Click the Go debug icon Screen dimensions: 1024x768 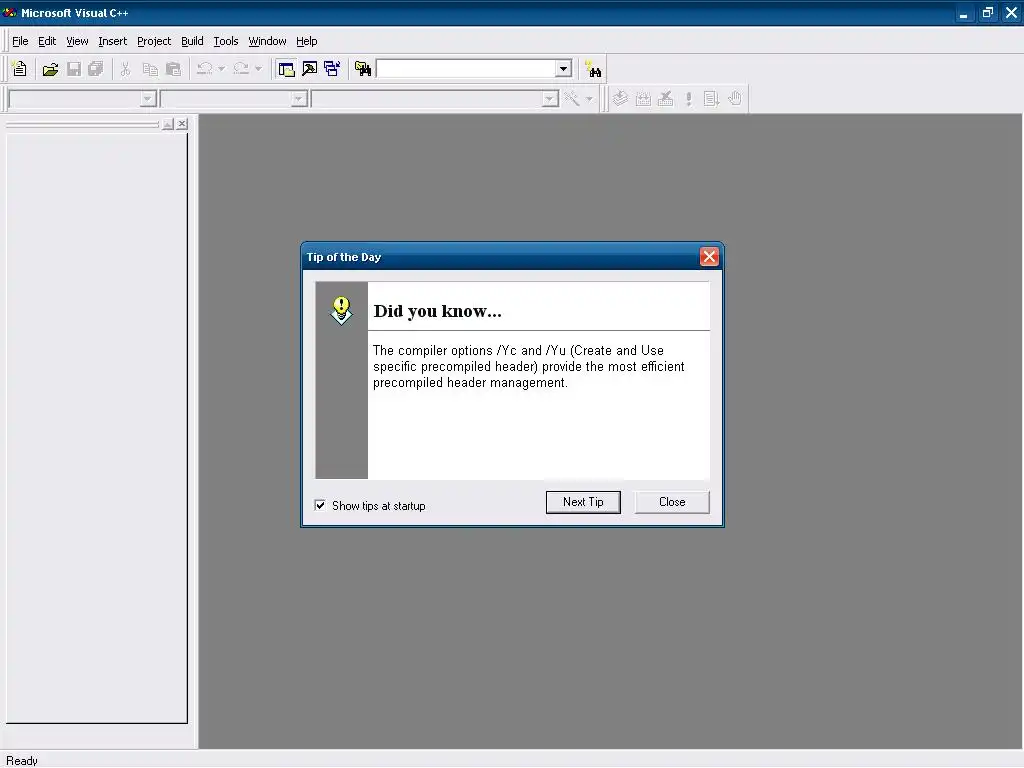711,99
